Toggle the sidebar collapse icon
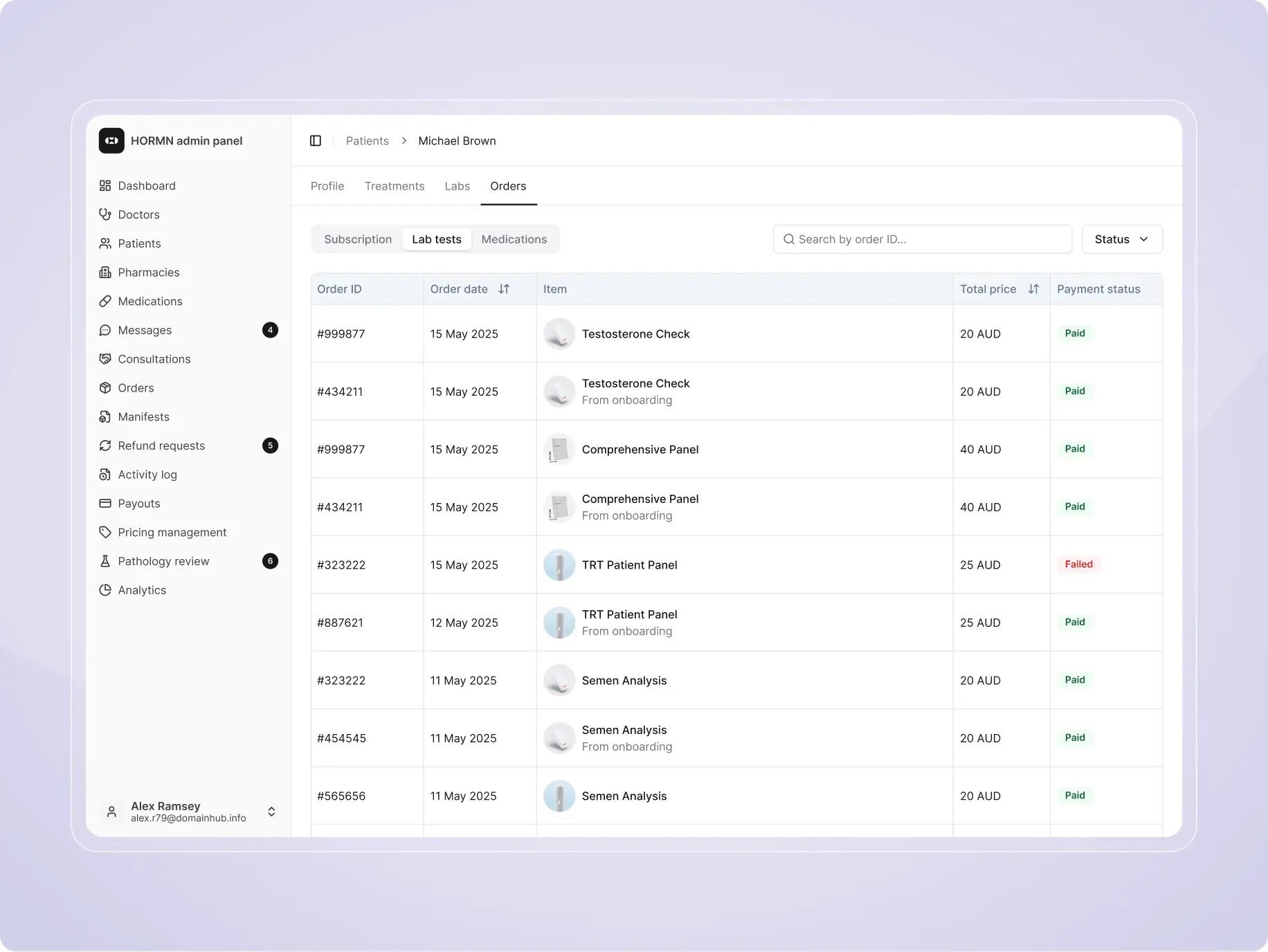This screenshot has height=952, width=1268. [x=316, y=141]
